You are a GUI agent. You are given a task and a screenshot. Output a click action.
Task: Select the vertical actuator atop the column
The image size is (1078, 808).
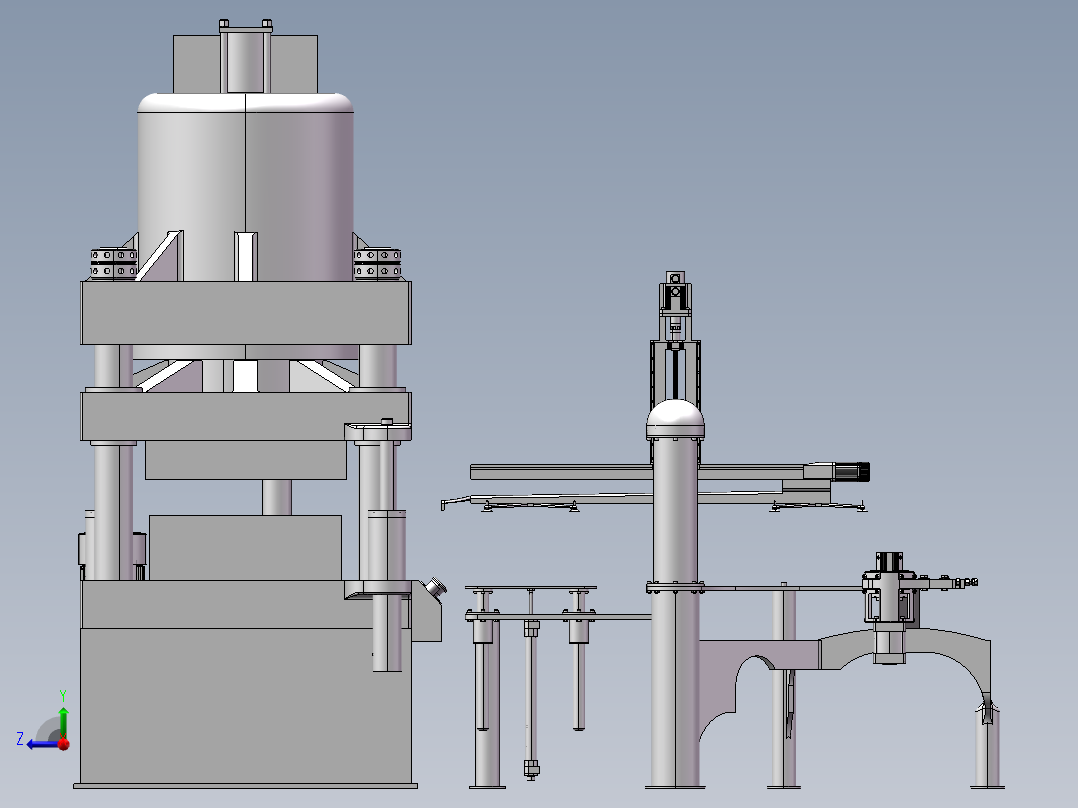(x=675, y=337)
